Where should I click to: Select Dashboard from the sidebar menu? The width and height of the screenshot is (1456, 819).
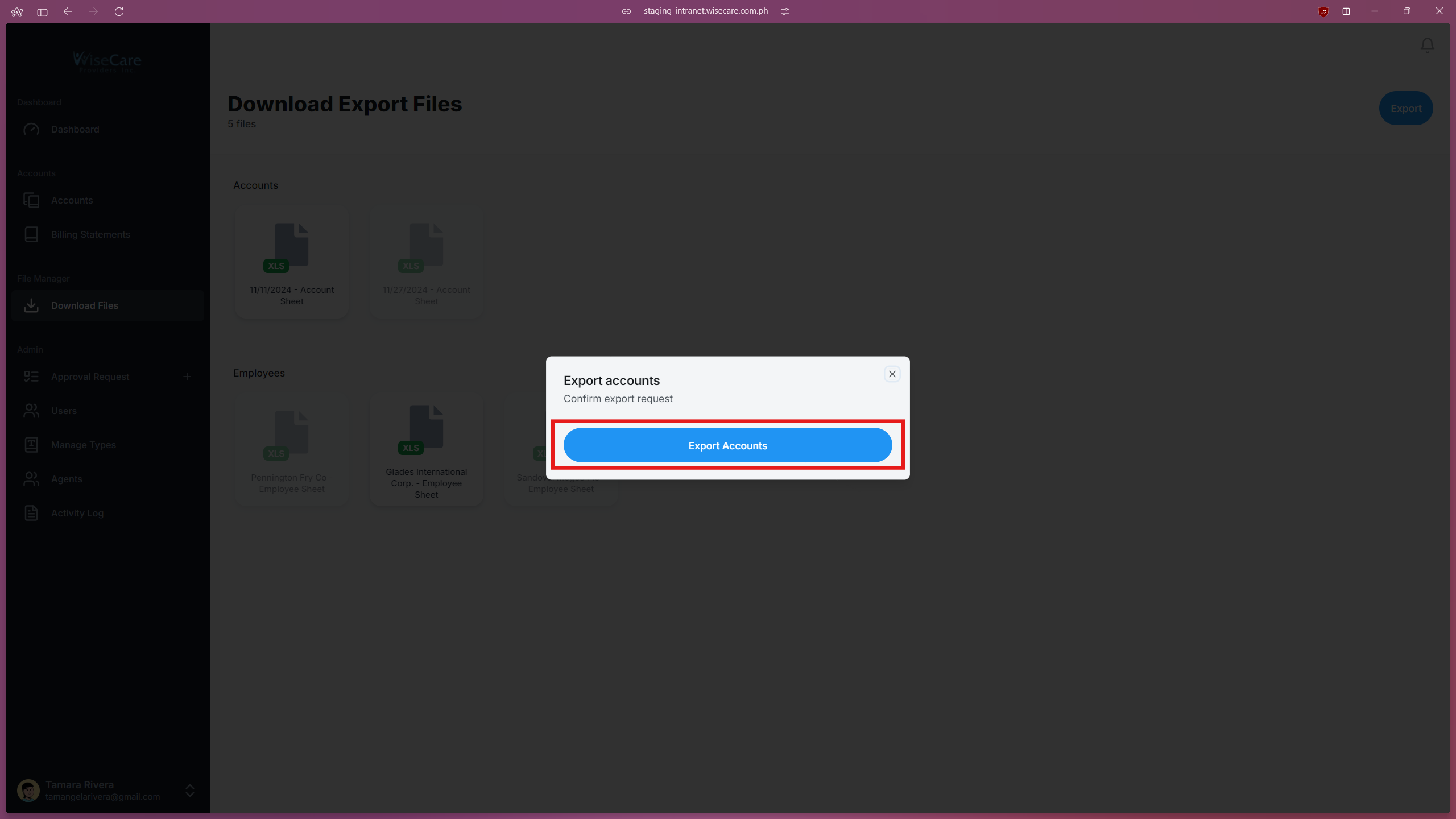pos(75,129)
